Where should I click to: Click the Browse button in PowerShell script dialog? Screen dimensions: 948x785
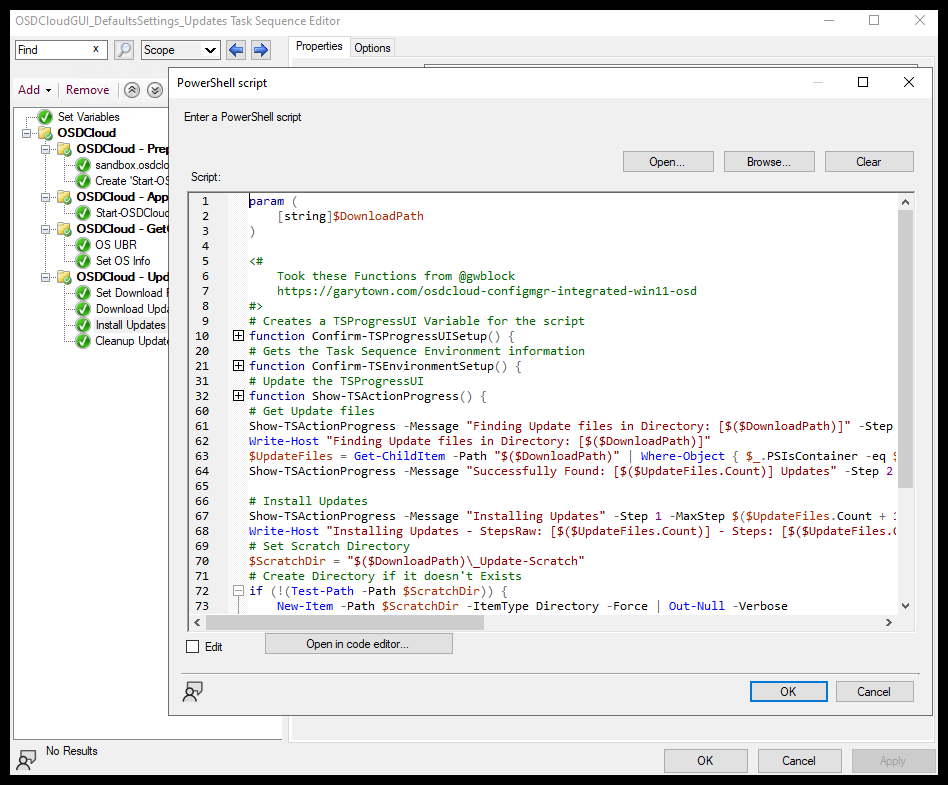[768, 161]
